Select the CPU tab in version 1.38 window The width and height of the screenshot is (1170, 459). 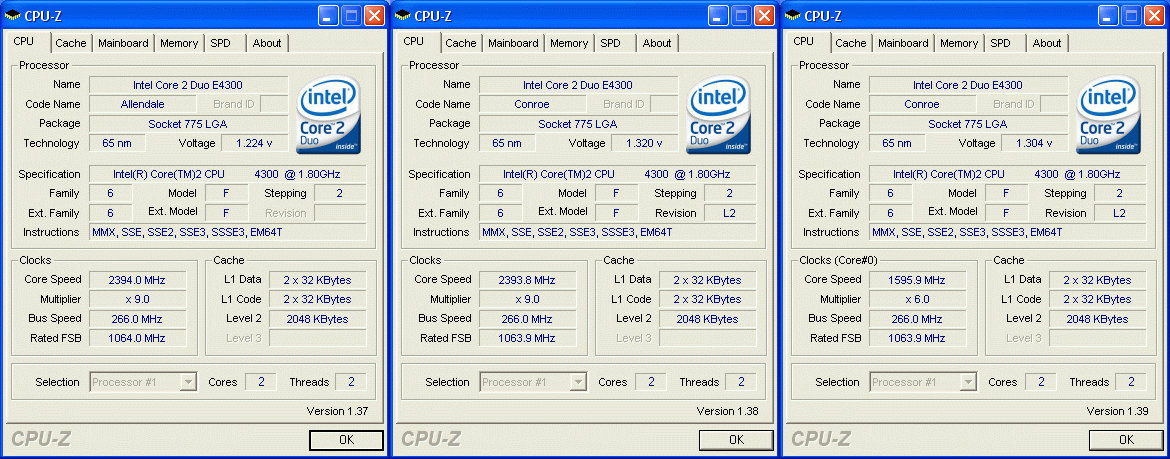(x=413, y=42)
